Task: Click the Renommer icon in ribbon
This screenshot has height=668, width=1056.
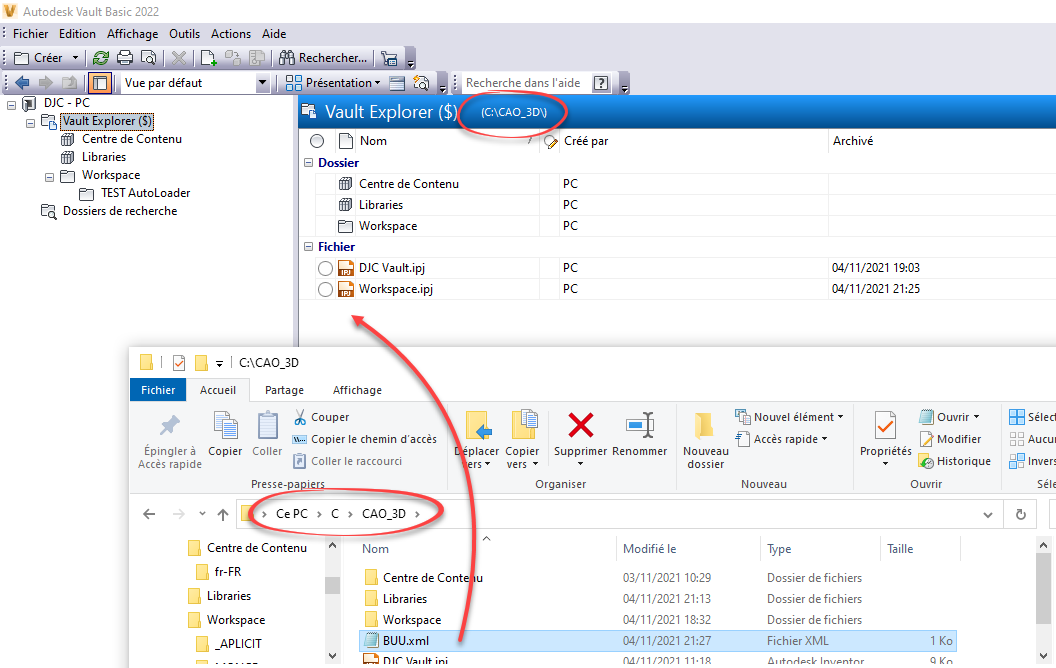Action: pyautogui.click(x=639, y=426)
